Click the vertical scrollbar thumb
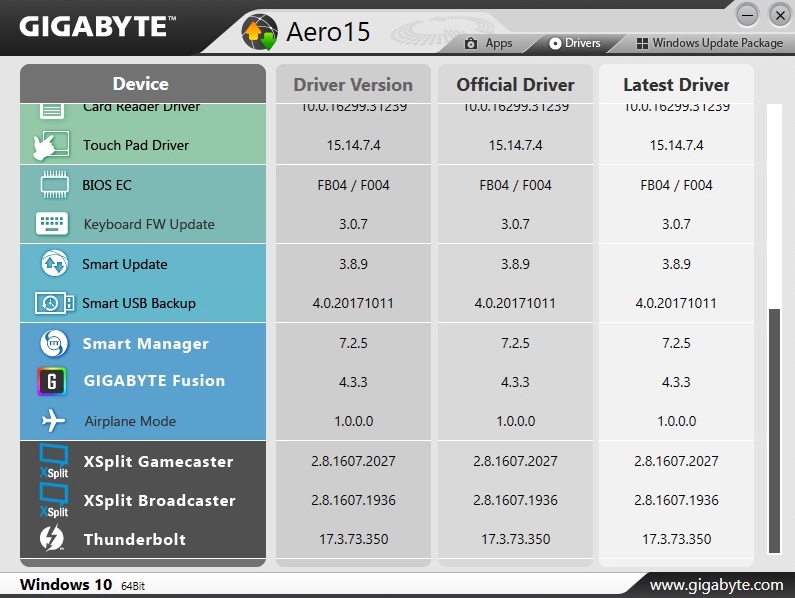The width and height of the screenshot is (795, 598). pos(773,430)
